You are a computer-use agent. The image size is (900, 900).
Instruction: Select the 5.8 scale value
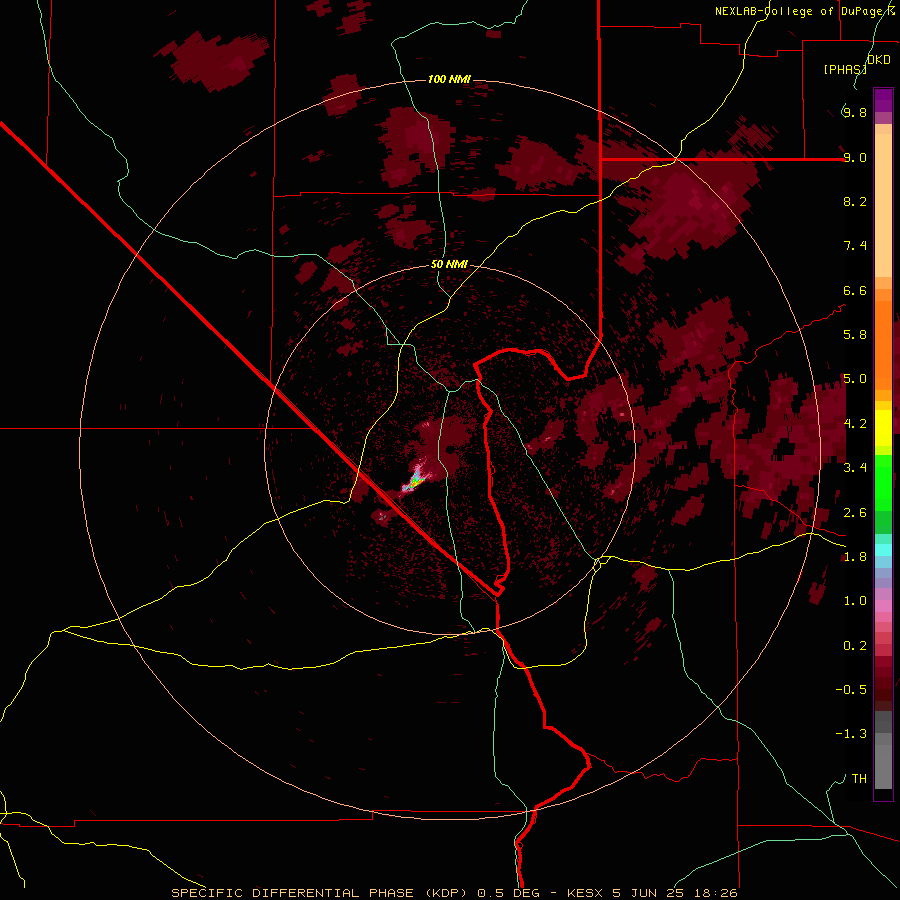(x=855, y=335)
